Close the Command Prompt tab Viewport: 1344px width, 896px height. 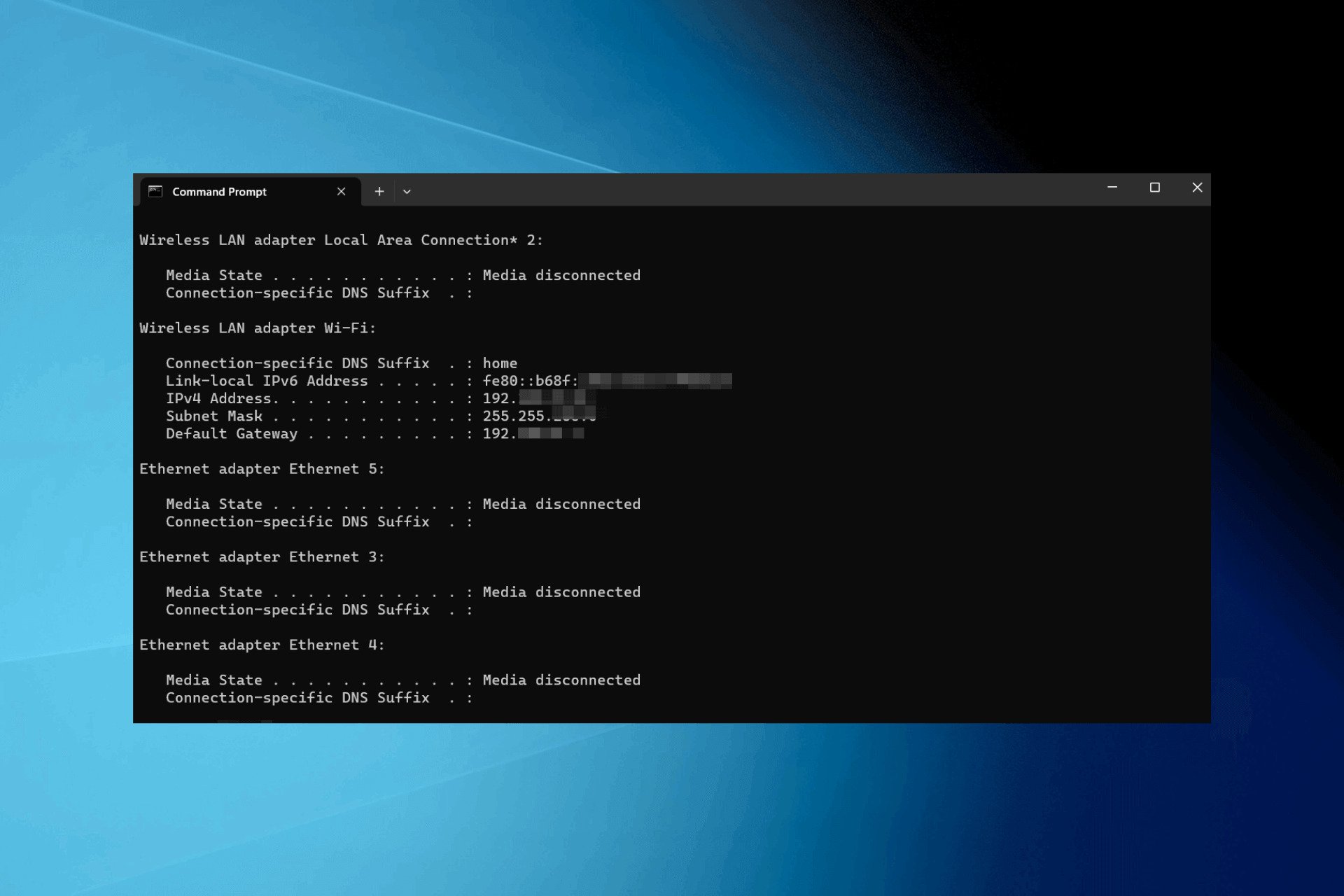(x=341, y=192)
